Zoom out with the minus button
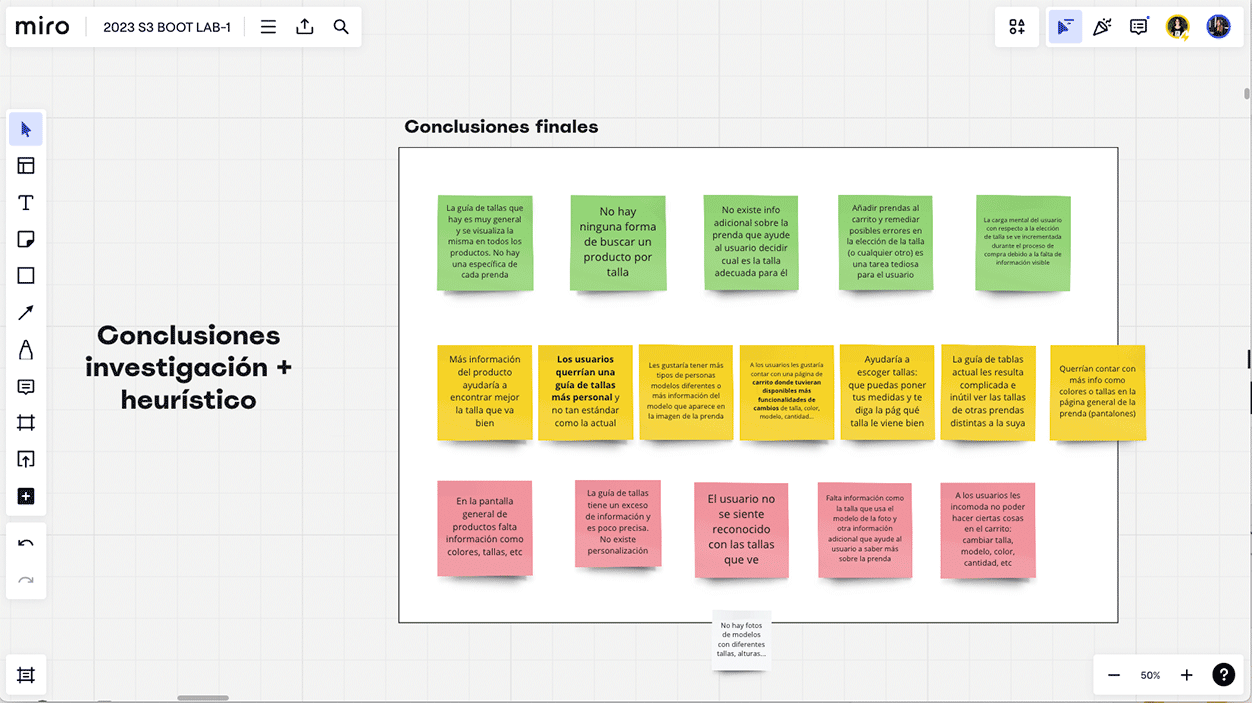Screen dimensions: 1252x703 1114,675
